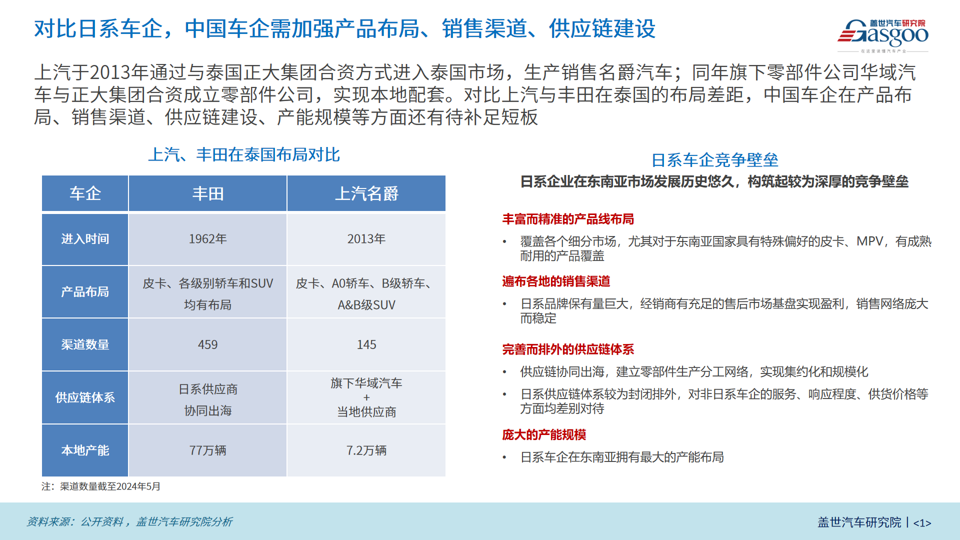Select the bullet 覆盖各个细分市场
The height and width of the screenshot is (540, 960).
click(726, 249)
